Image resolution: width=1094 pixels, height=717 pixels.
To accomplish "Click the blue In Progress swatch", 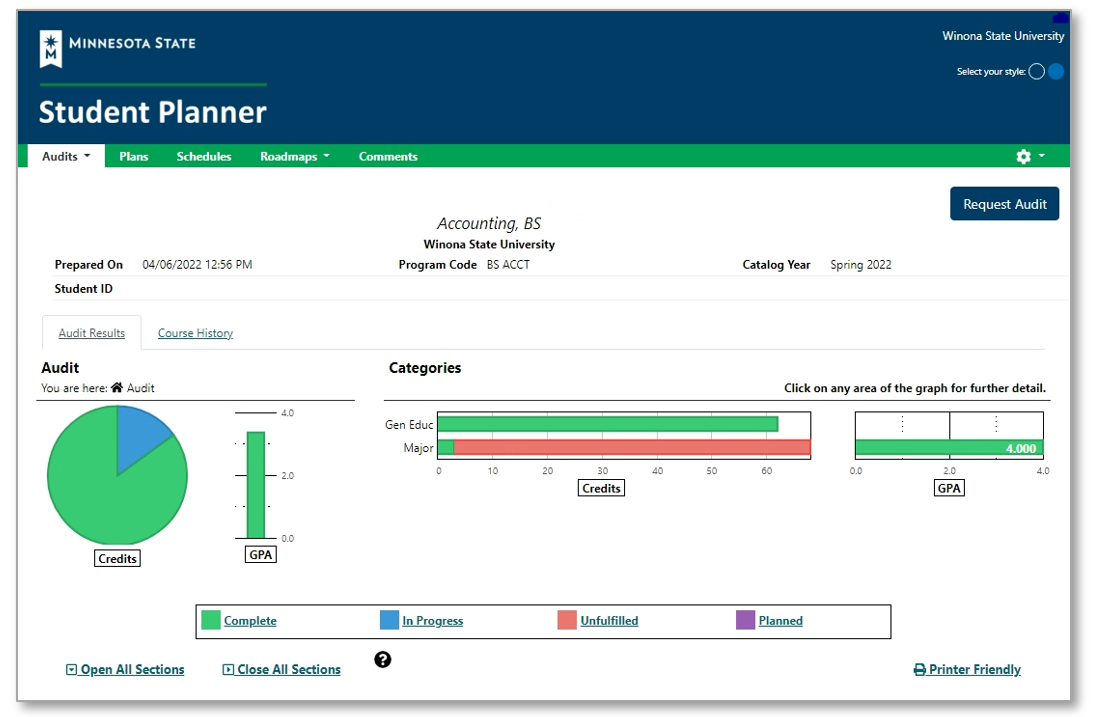I will pyautogui.click(x=389, y=620).
